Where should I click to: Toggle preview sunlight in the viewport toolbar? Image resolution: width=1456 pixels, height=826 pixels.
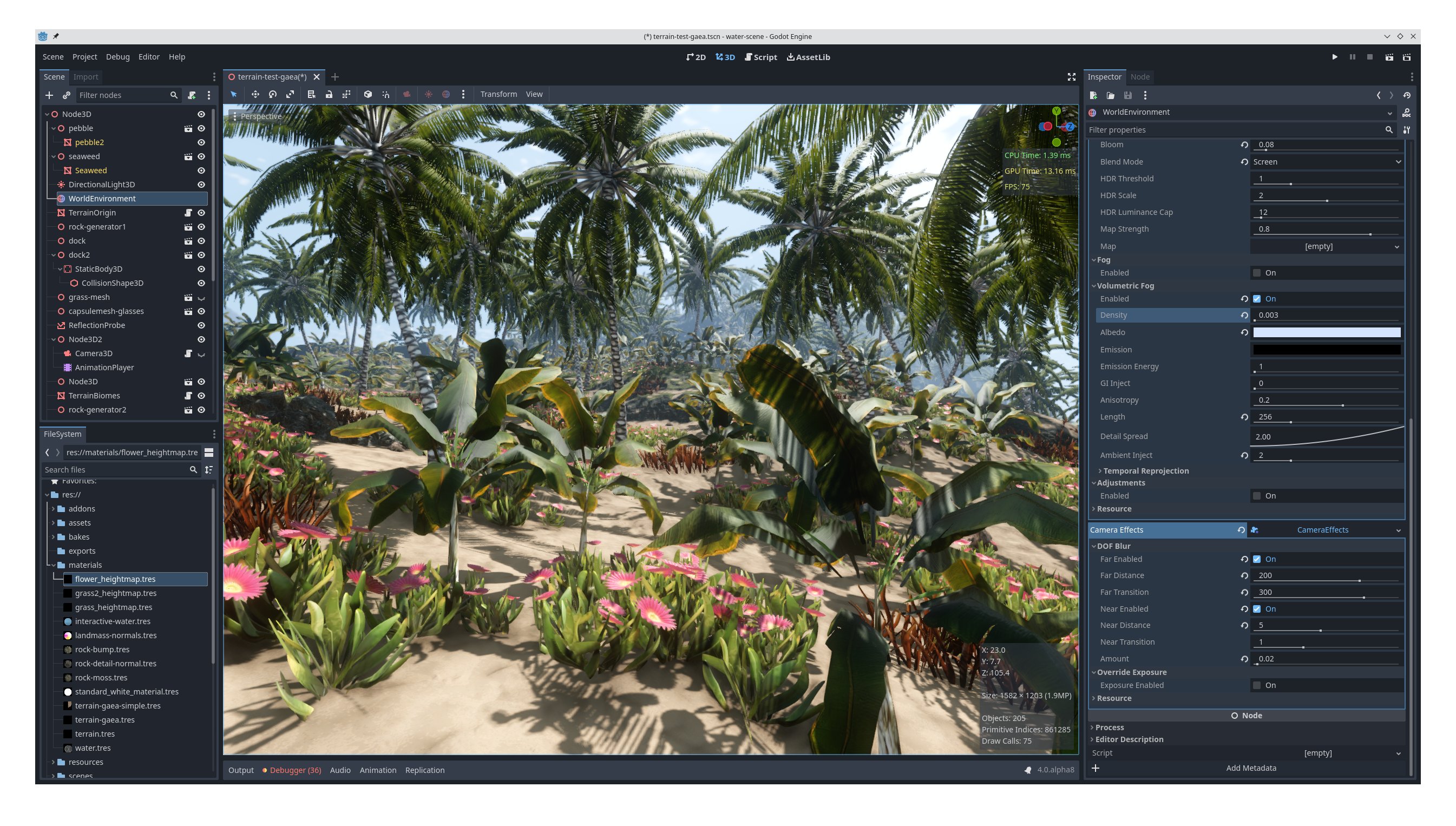pyautogui.click(x=429, y=94)
